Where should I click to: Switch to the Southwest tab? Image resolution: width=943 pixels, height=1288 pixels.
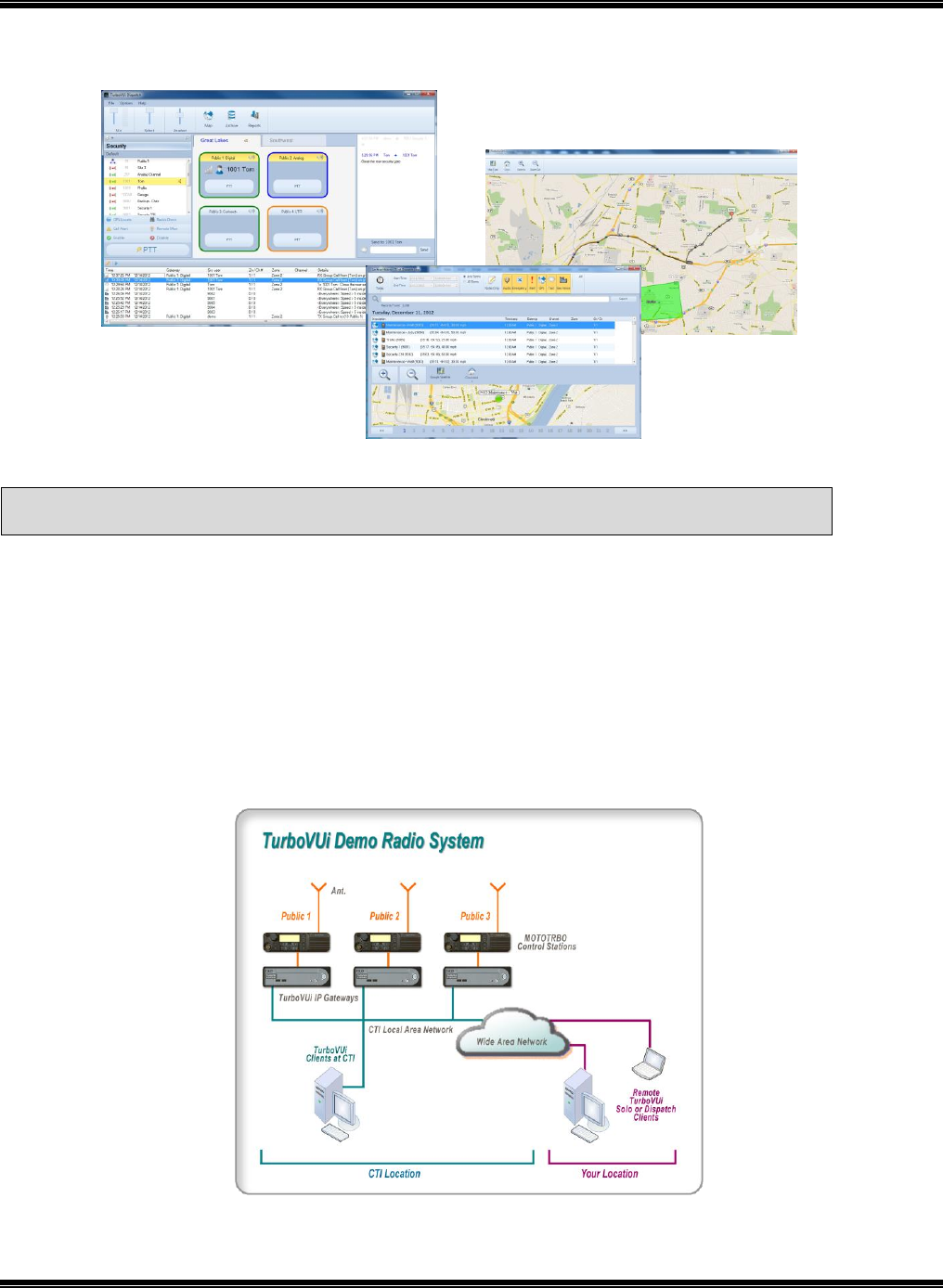pos(292,140)
